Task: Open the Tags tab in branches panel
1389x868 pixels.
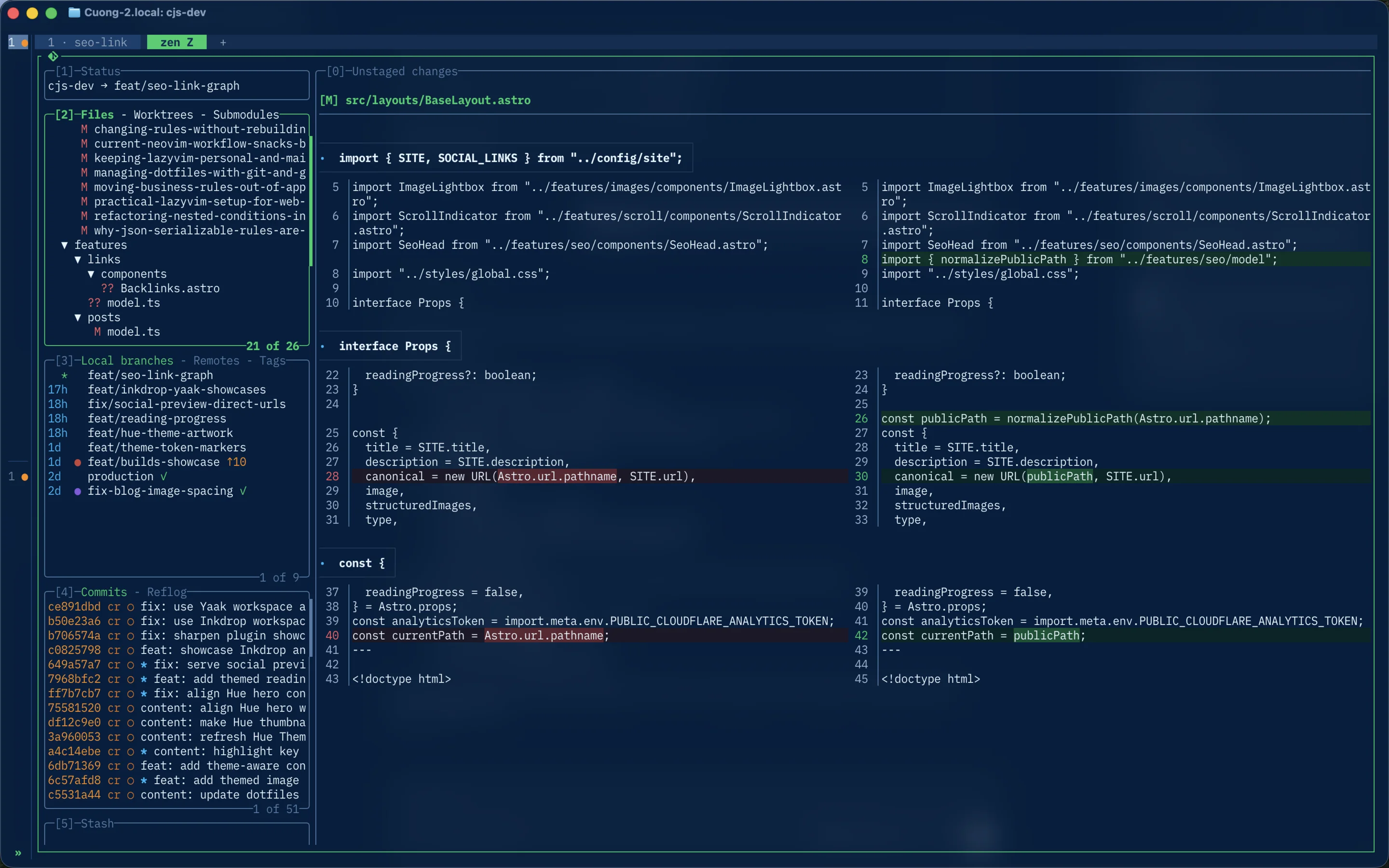Action: tap(272, 361)
